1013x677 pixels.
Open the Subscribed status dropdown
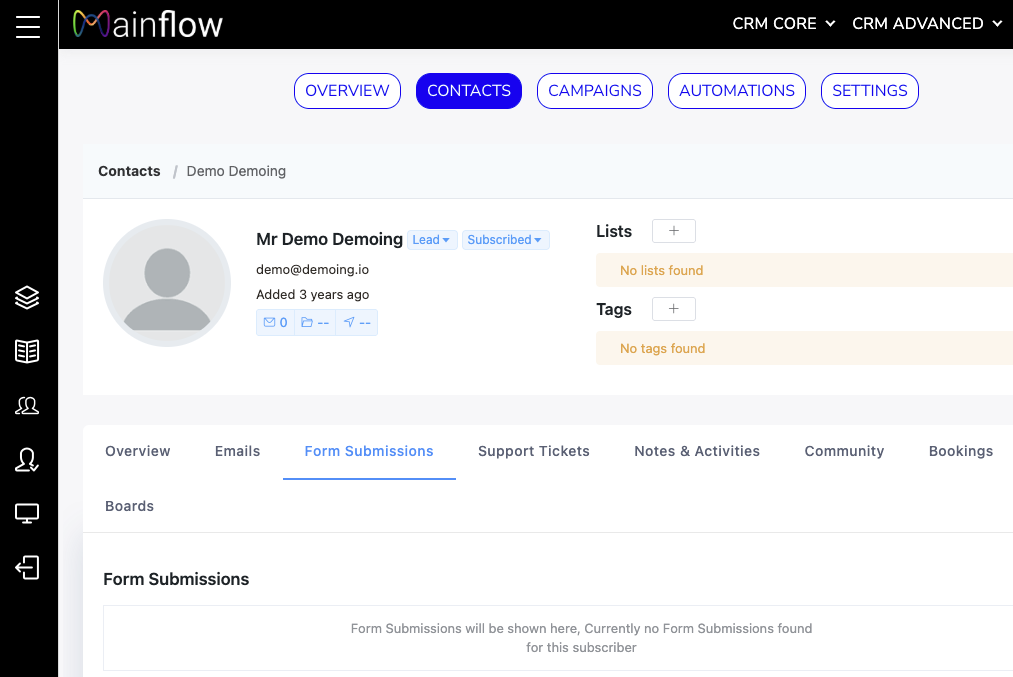(x=505, y=240)
